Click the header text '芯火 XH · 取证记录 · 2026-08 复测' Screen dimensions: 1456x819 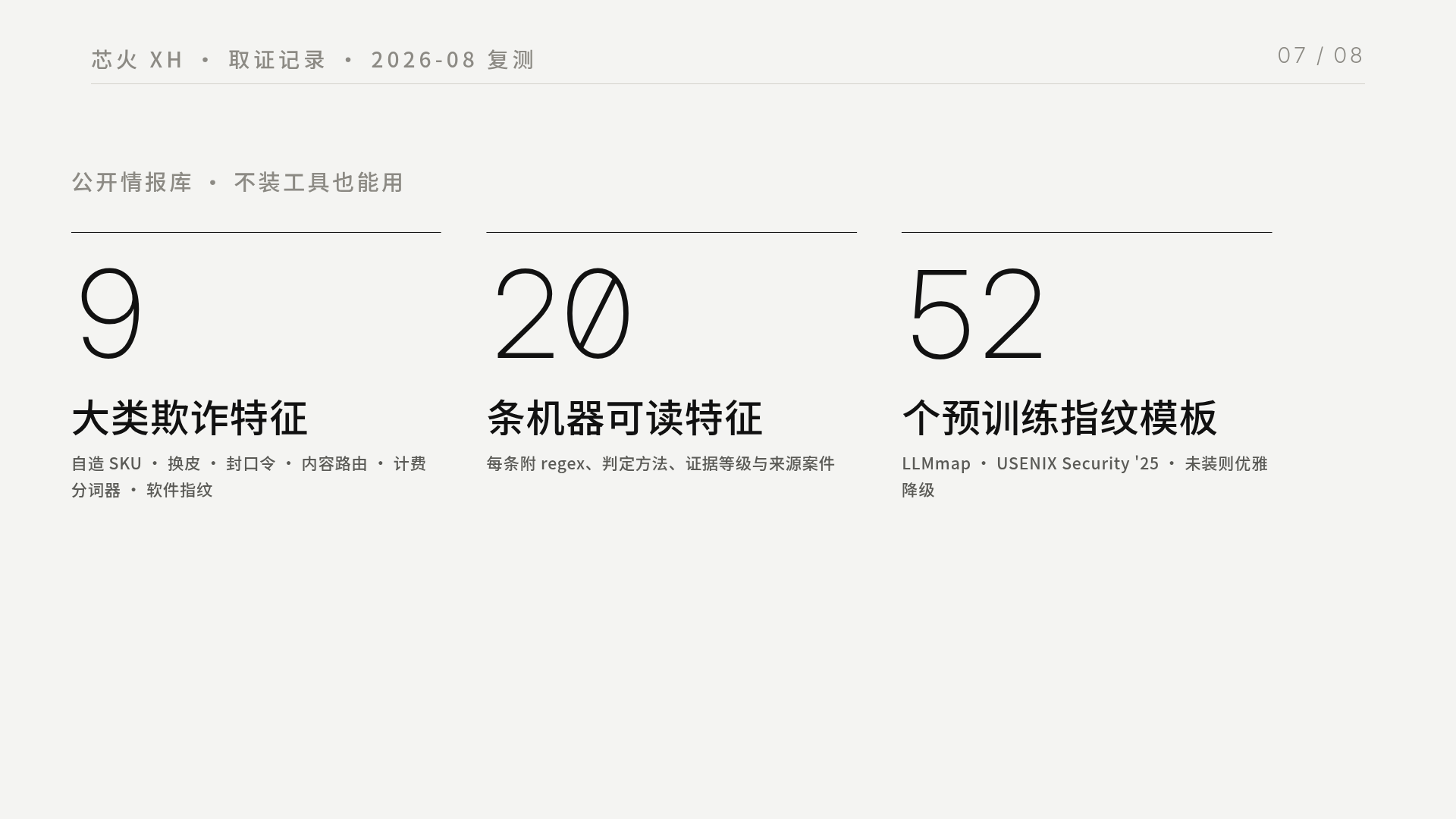click(x=313, y=60)
